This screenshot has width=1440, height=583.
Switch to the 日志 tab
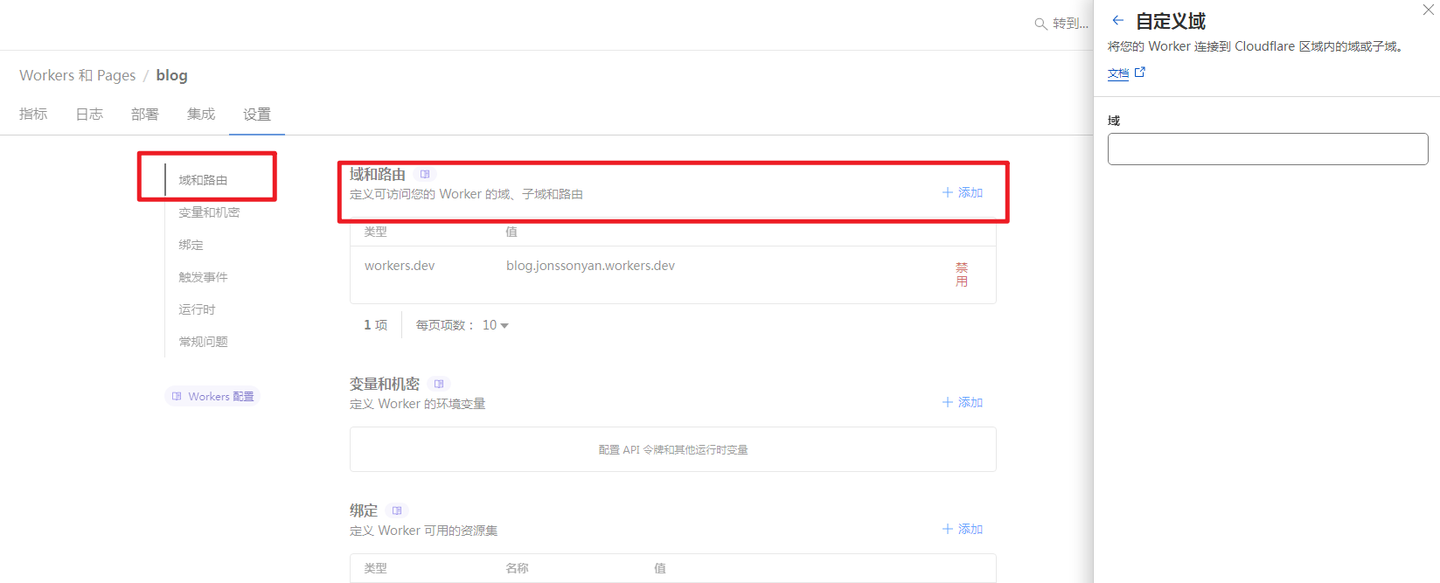pyautogui.click(x=89, y=113)
